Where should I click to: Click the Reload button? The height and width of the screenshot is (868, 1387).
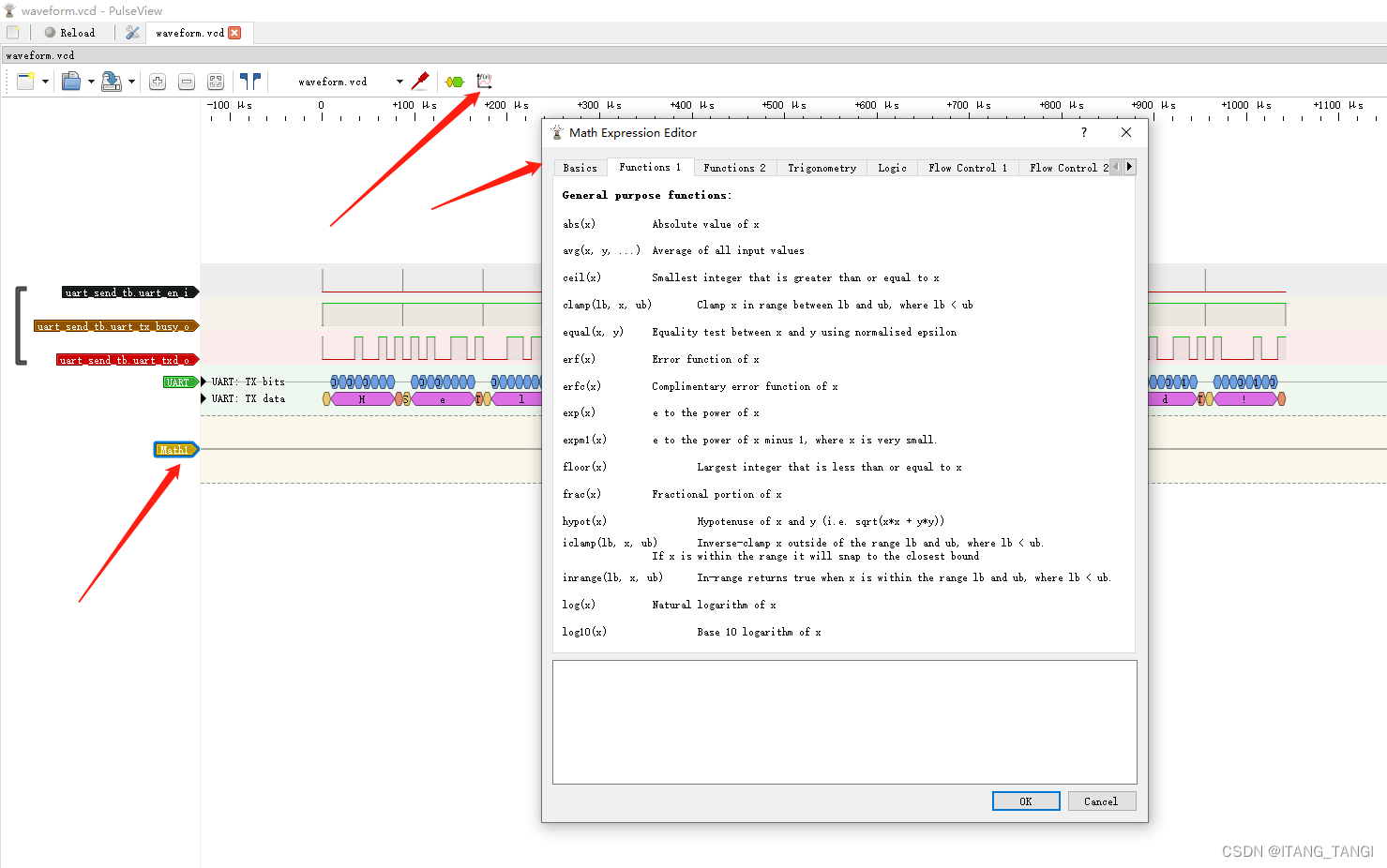(x=70, y=32)
